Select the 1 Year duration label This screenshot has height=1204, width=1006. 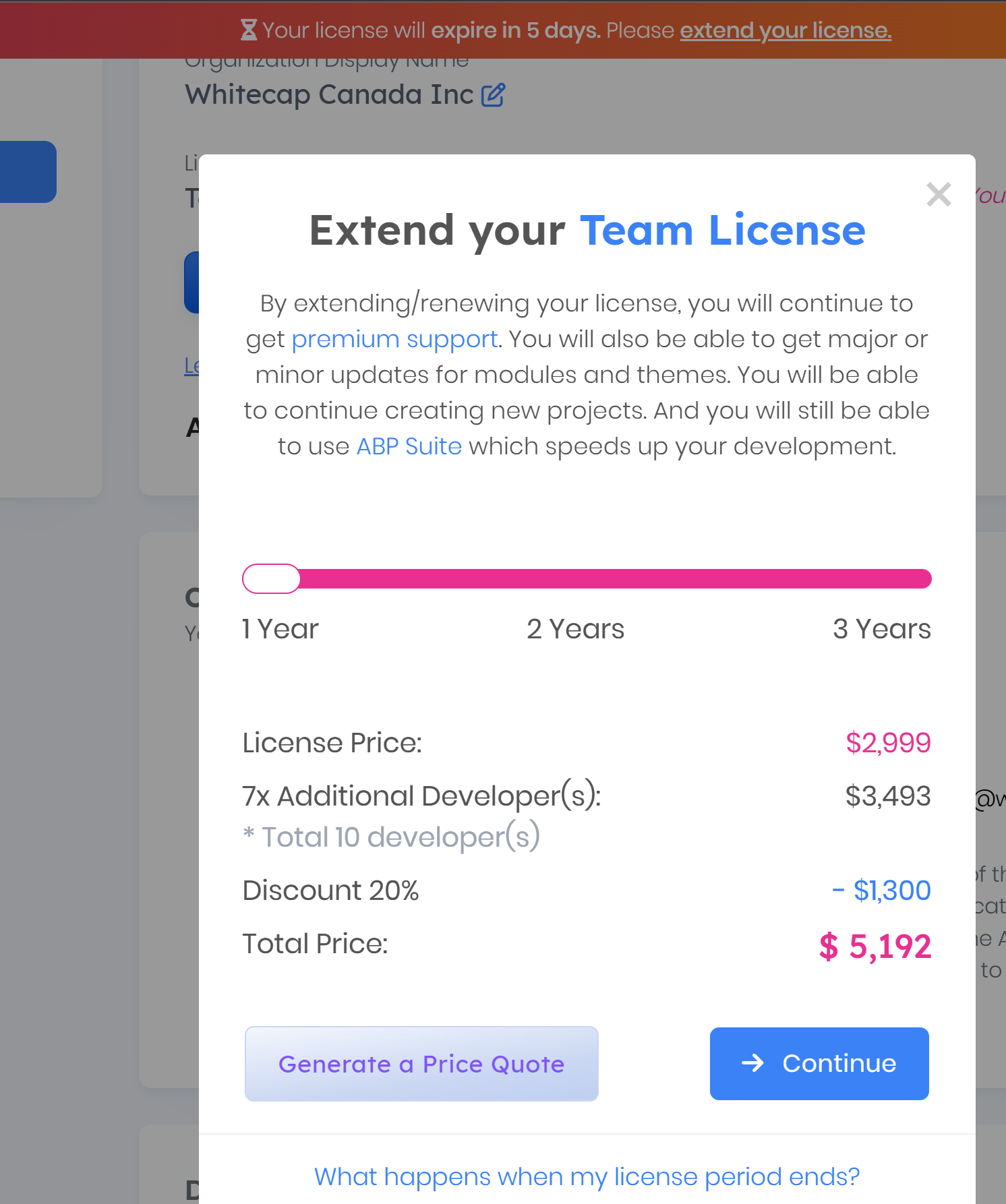280,629
